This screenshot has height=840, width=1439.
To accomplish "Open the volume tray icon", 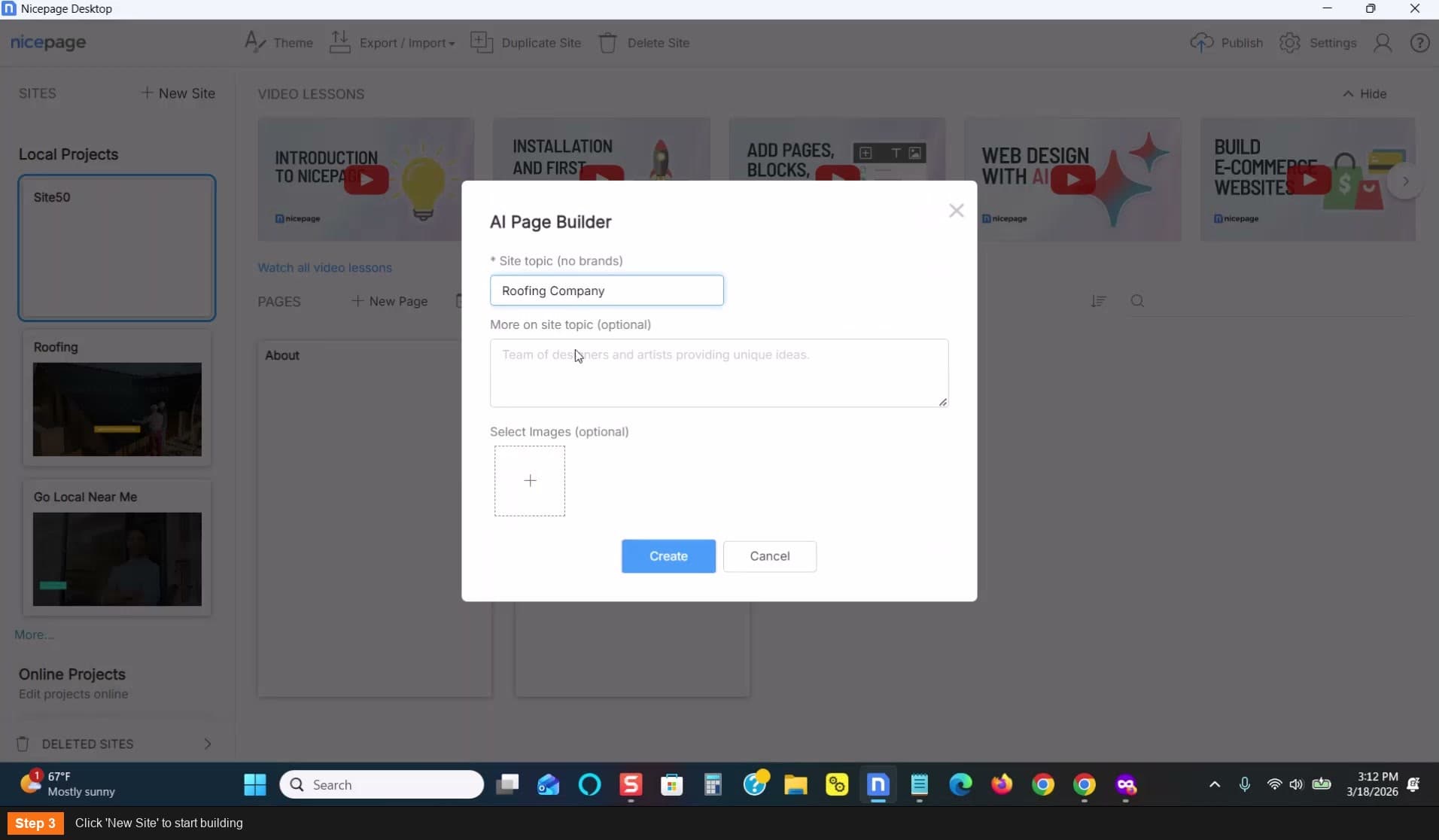I will 1296,784.
